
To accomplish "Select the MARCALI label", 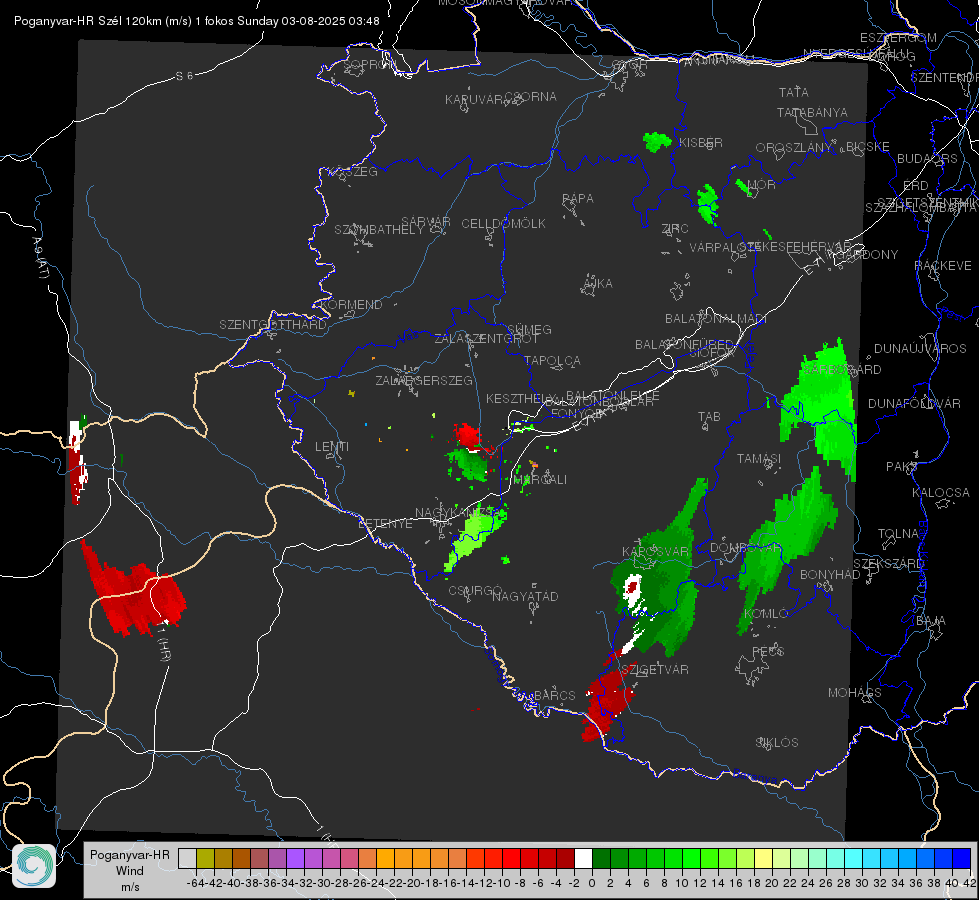I will pyautogui.click(x=540, y=480).
